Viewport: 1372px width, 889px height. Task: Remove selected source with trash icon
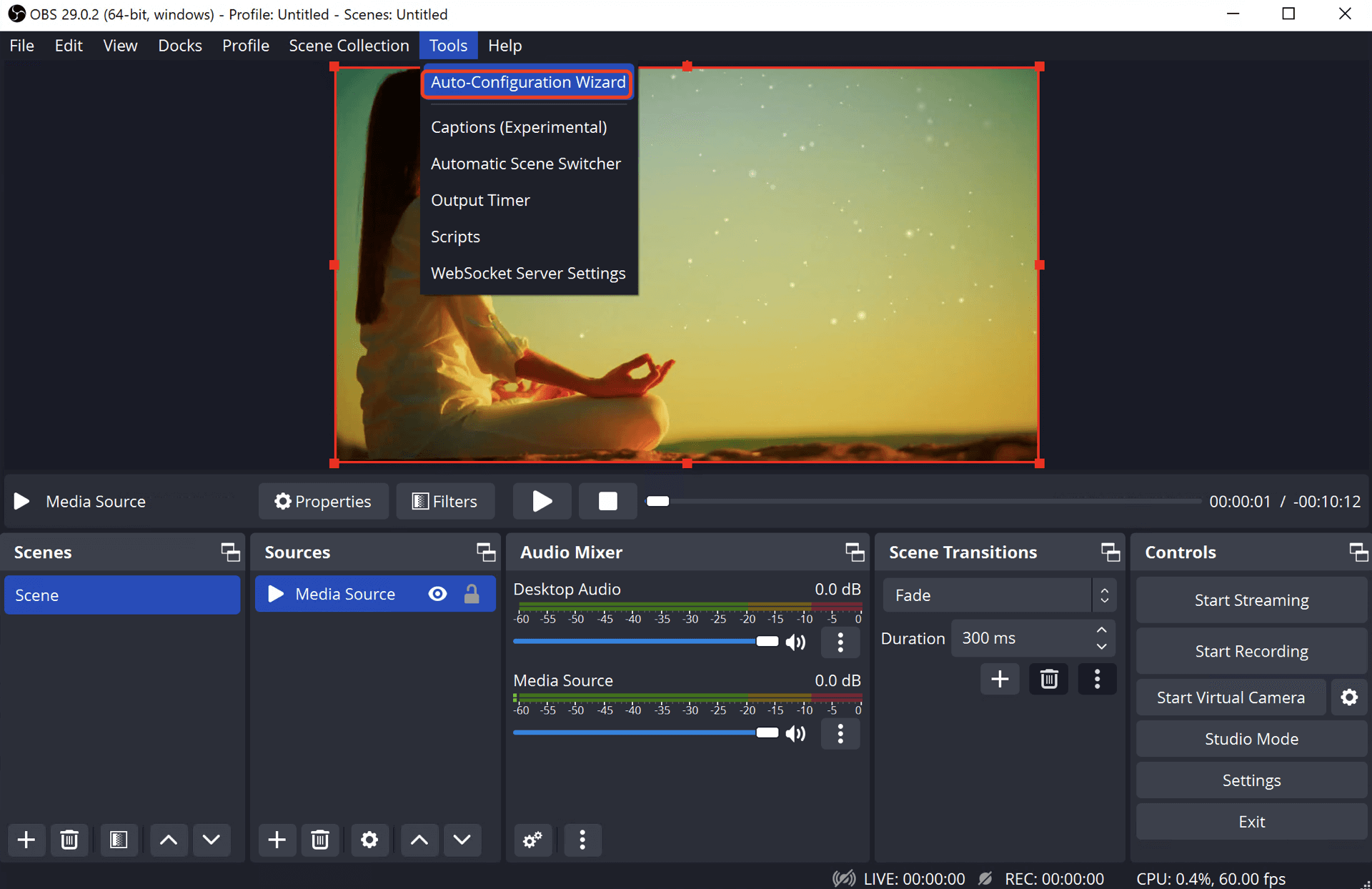tap(319, 840)
